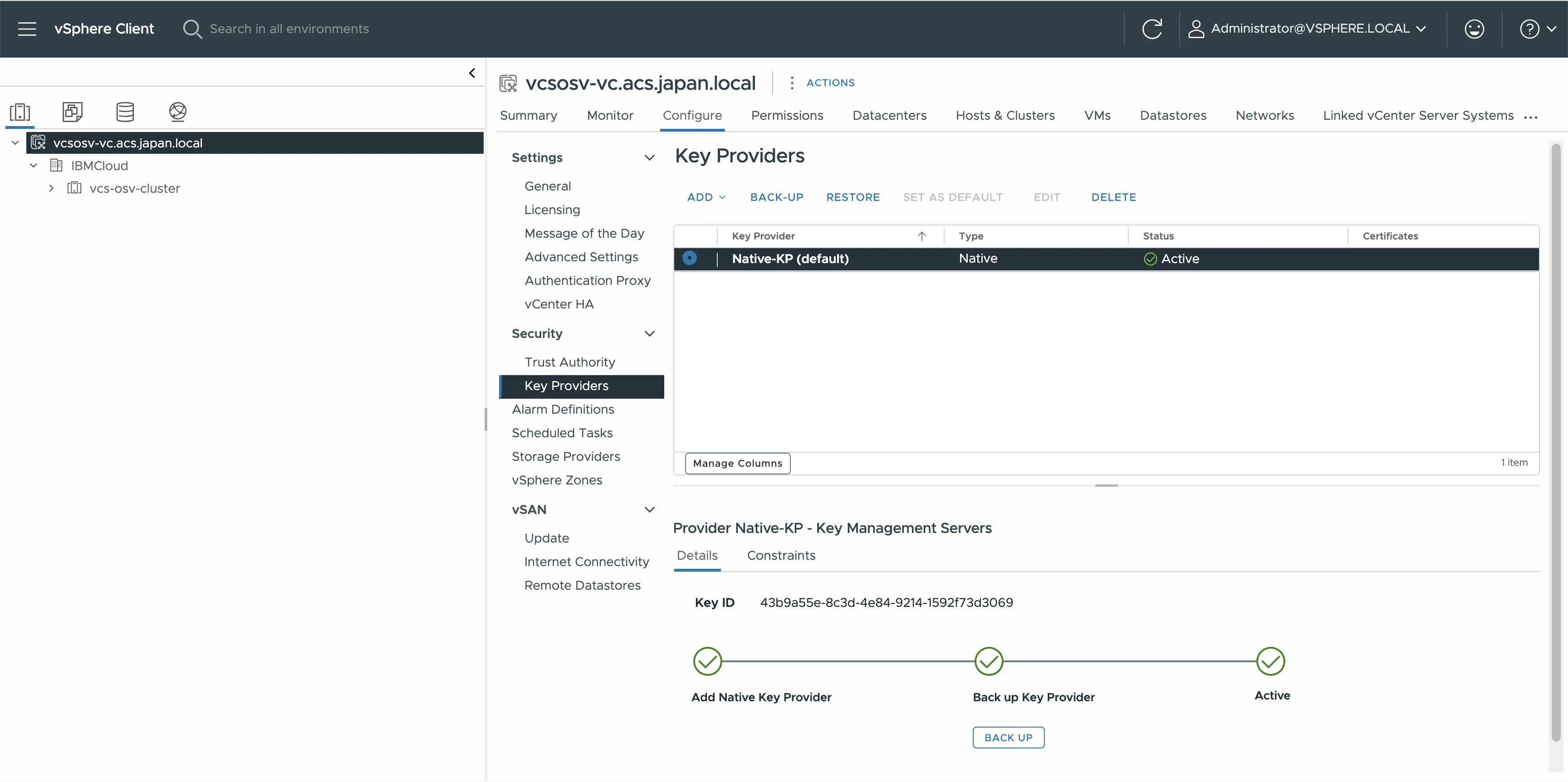The width and height of the screenshot is (1568, 782).
Task: Click the BACK-UP toolbar button
Action: [777, 197]
